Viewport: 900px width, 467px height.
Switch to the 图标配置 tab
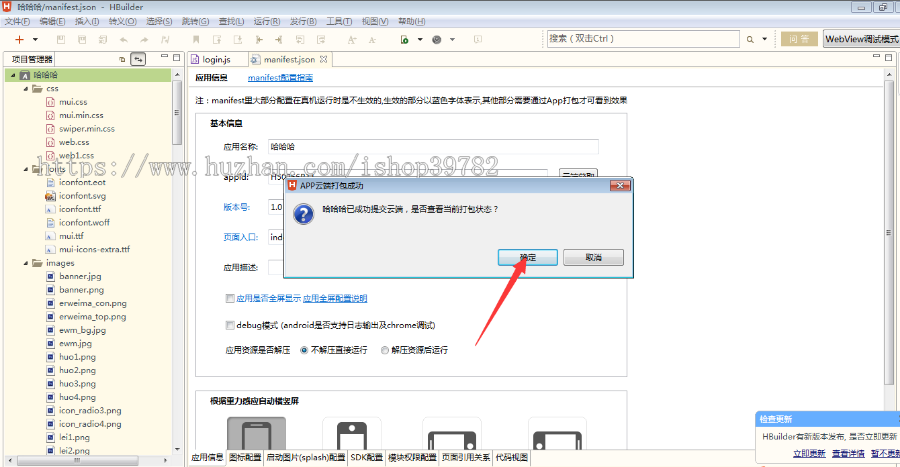pyautogui.click(x=245, y=457)
